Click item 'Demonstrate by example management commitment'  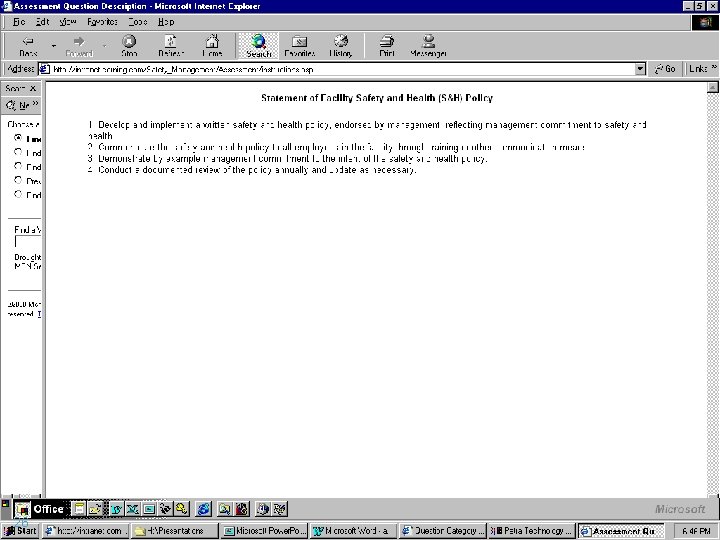[288, 158]
